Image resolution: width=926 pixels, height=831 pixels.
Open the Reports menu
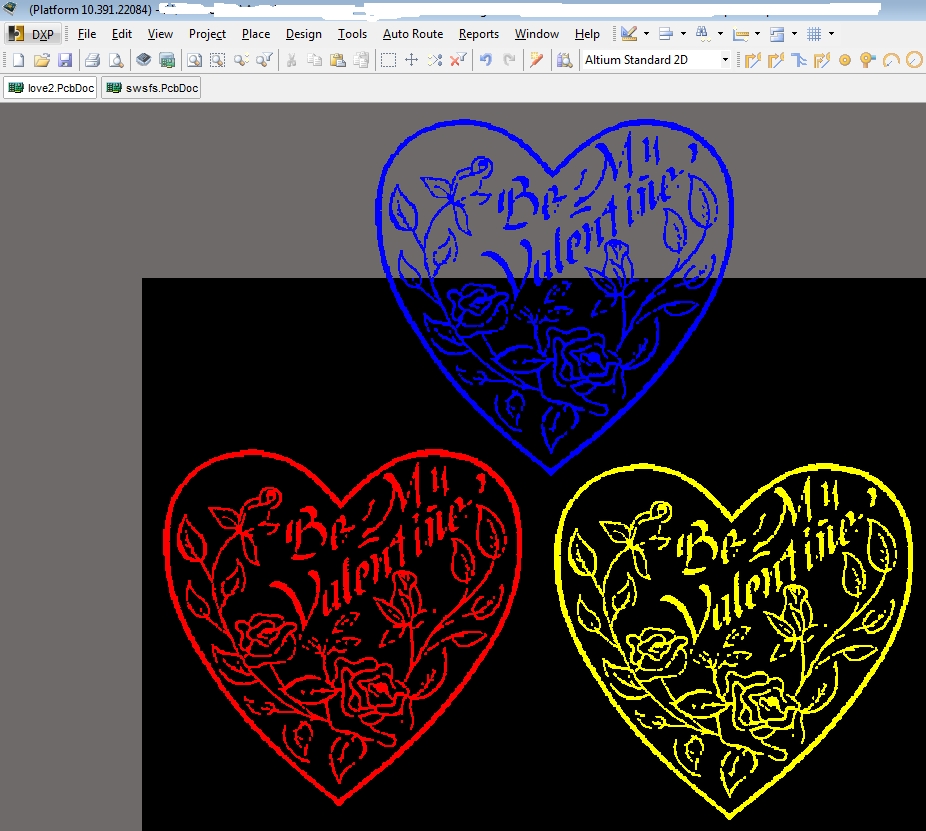(x=478, y=34)
